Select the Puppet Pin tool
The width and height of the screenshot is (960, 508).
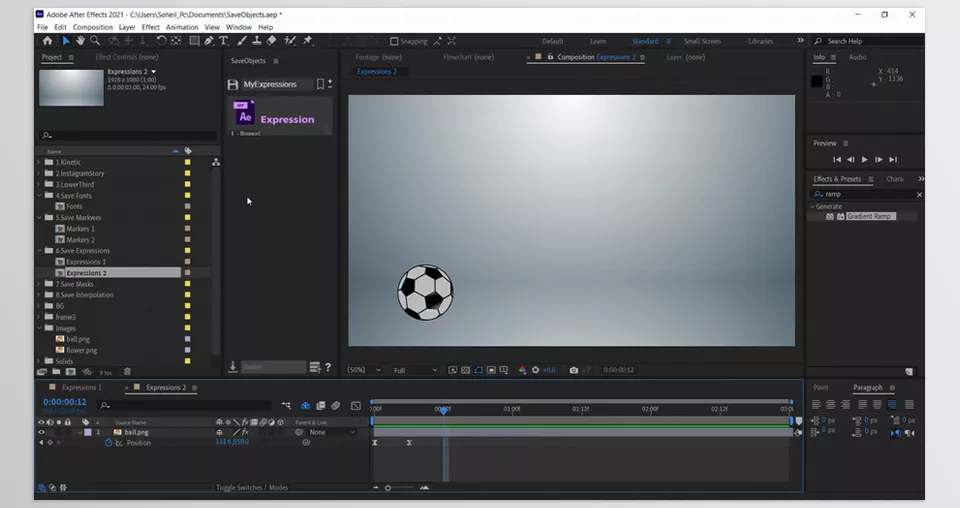coord(308,40)
